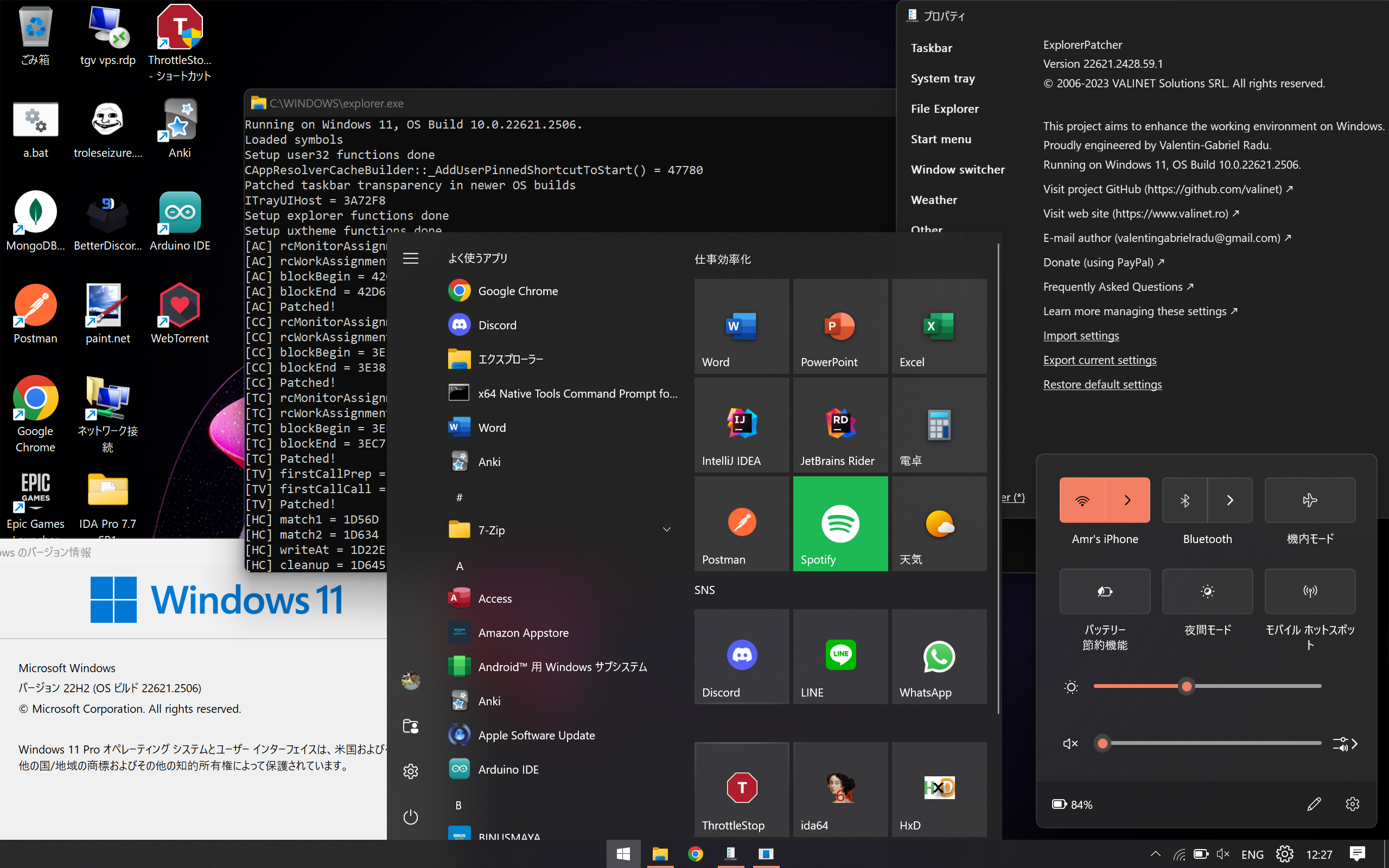This screenshot has width=1389, height=868.
Task: Start WhatsApp from the SNS tile group
Action: (939, 656)
